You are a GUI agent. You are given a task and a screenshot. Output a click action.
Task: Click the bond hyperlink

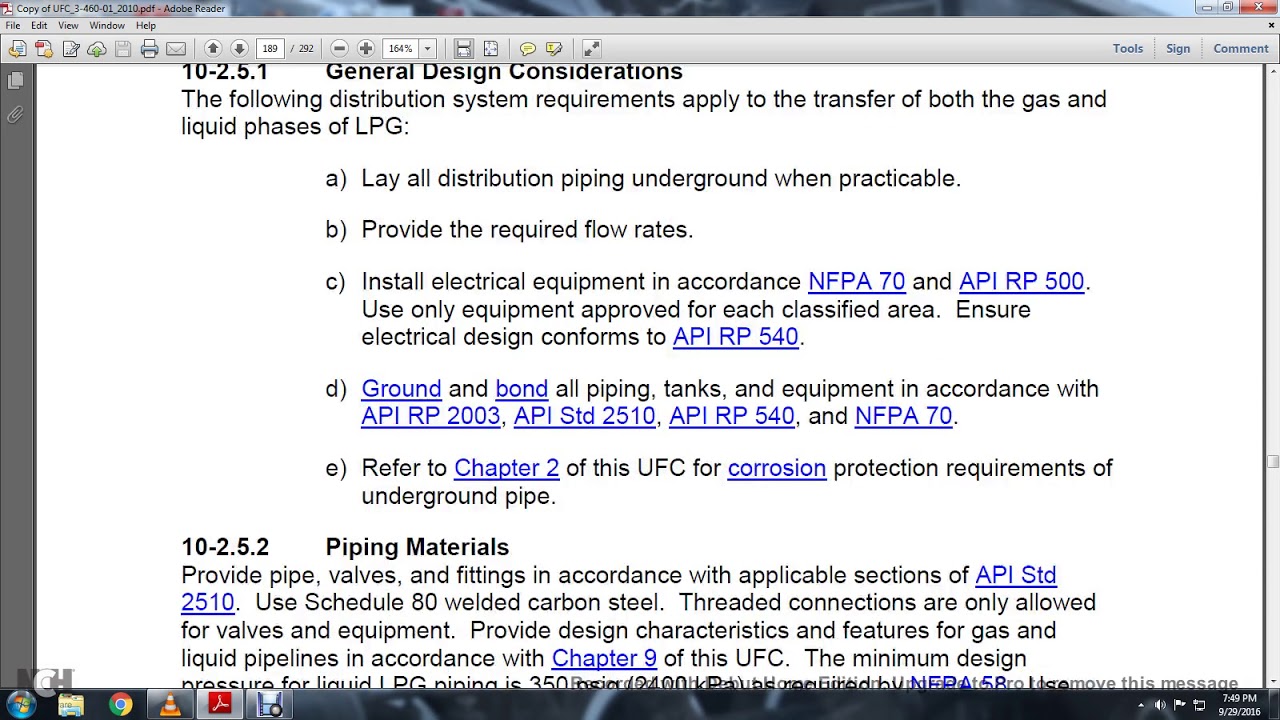[x=521, y=389]
